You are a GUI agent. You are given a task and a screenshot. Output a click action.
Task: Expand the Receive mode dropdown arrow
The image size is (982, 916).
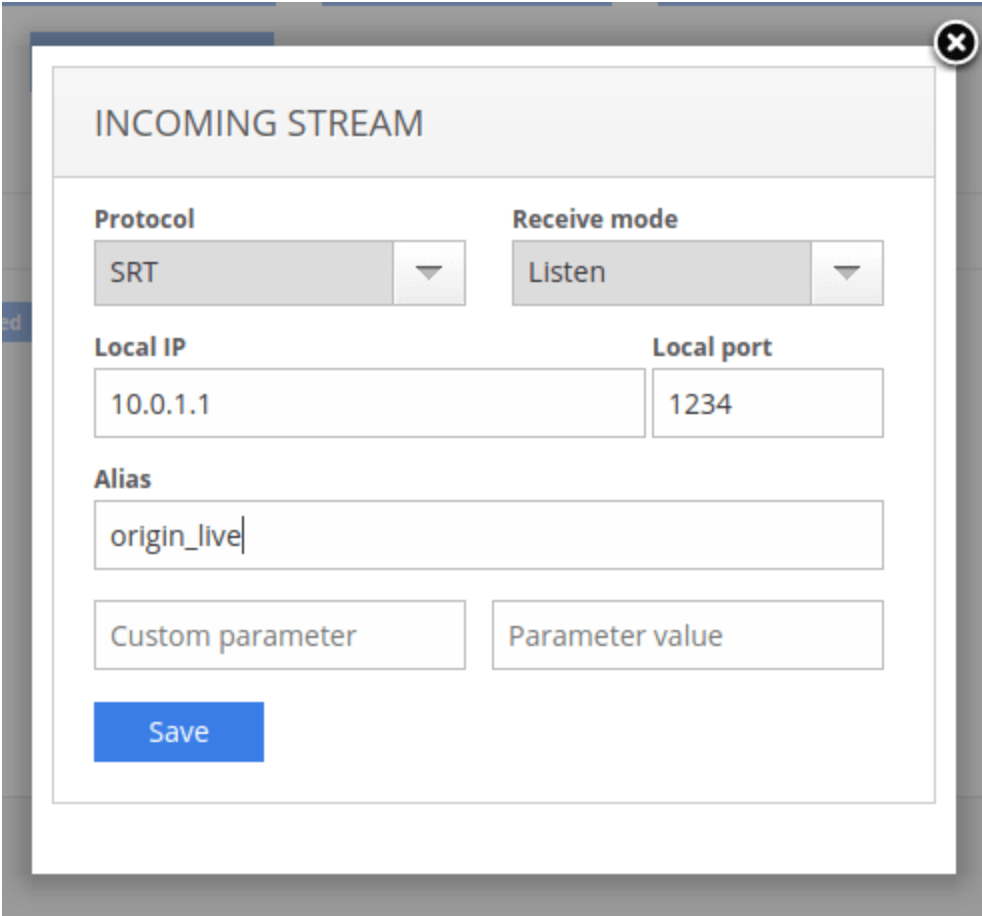coord(846,272)
